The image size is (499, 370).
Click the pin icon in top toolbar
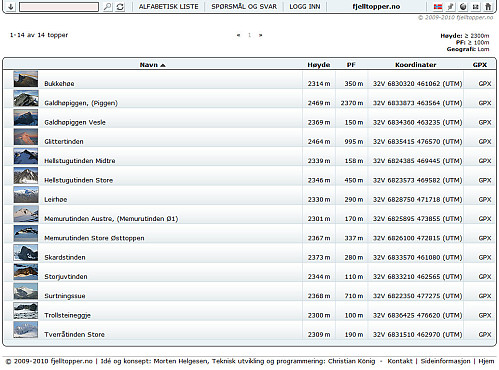pyautogui.click(x=451, y=6)
